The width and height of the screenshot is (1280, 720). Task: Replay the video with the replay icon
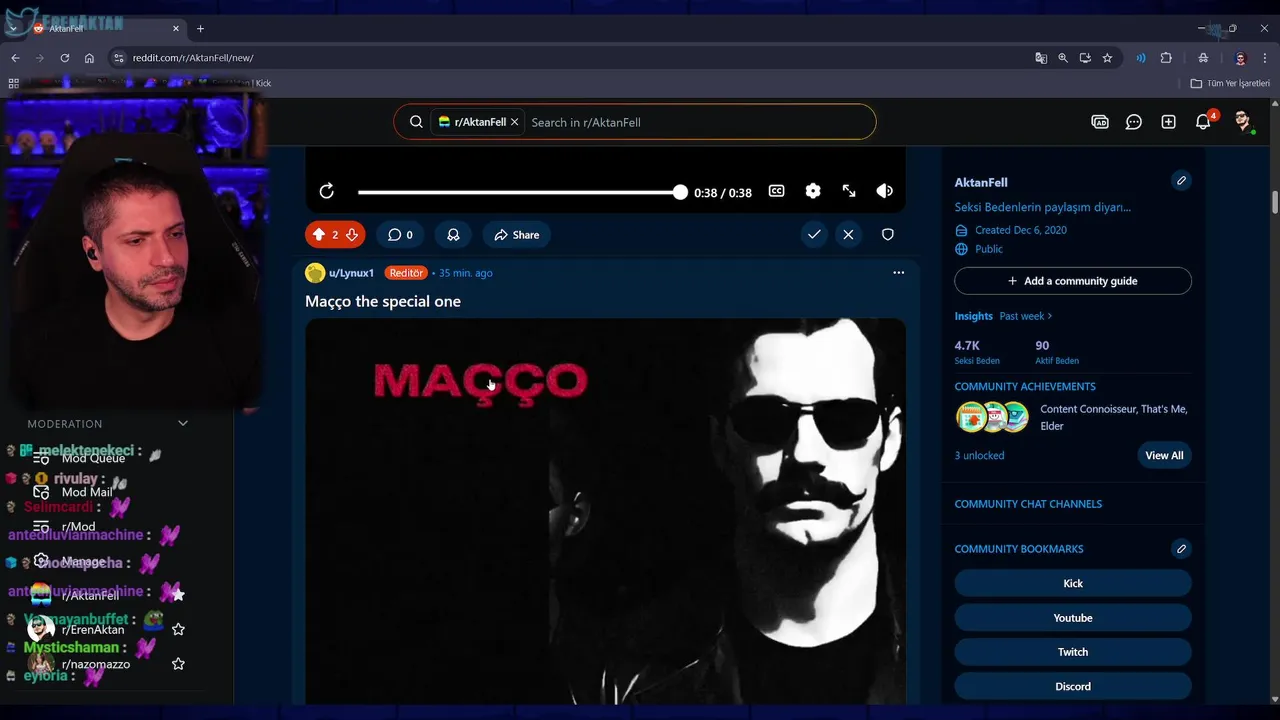coord(327,191)
